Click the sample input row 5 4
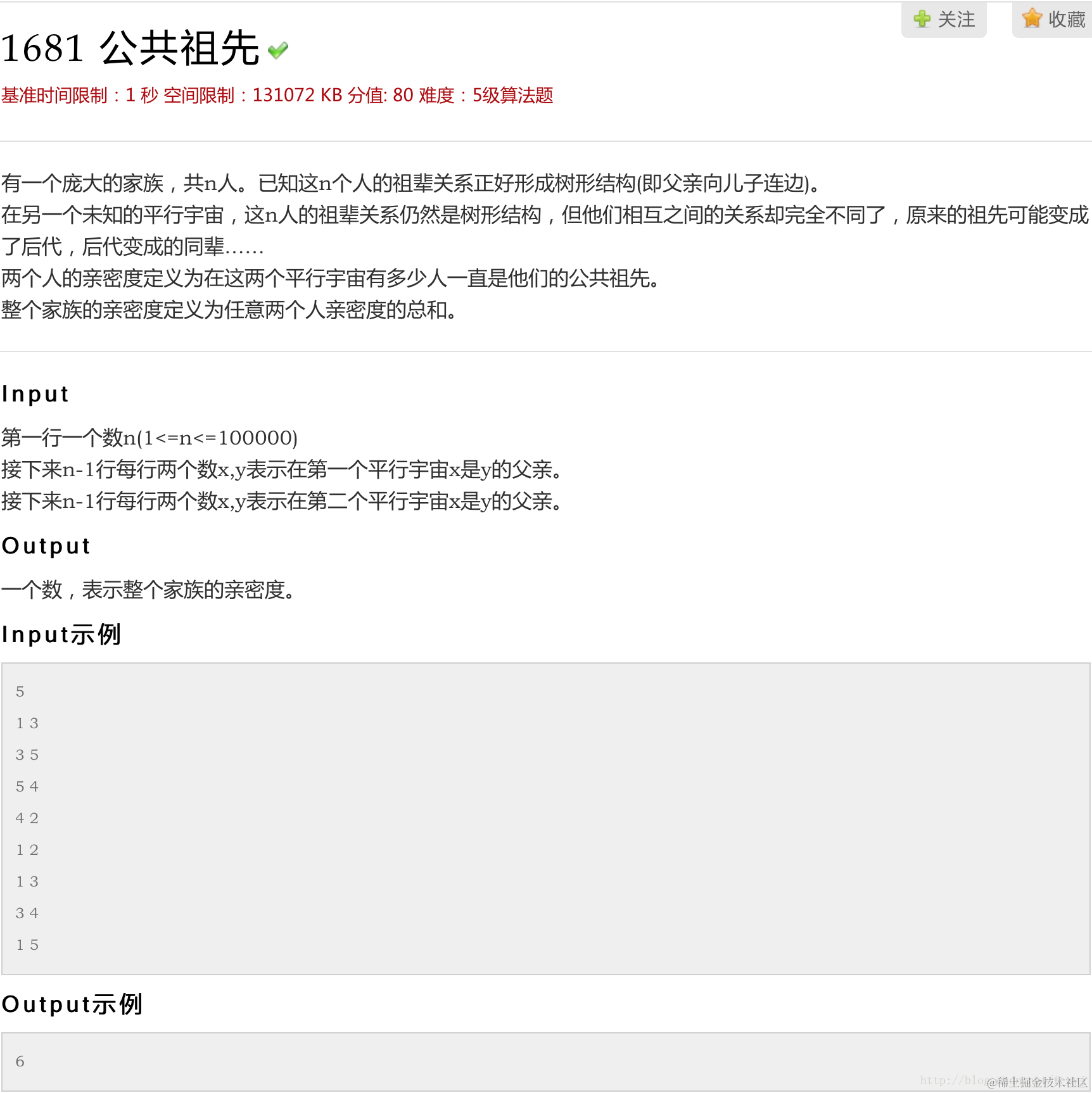This screenshot has height=1093, width=1092. coord(27,787)
